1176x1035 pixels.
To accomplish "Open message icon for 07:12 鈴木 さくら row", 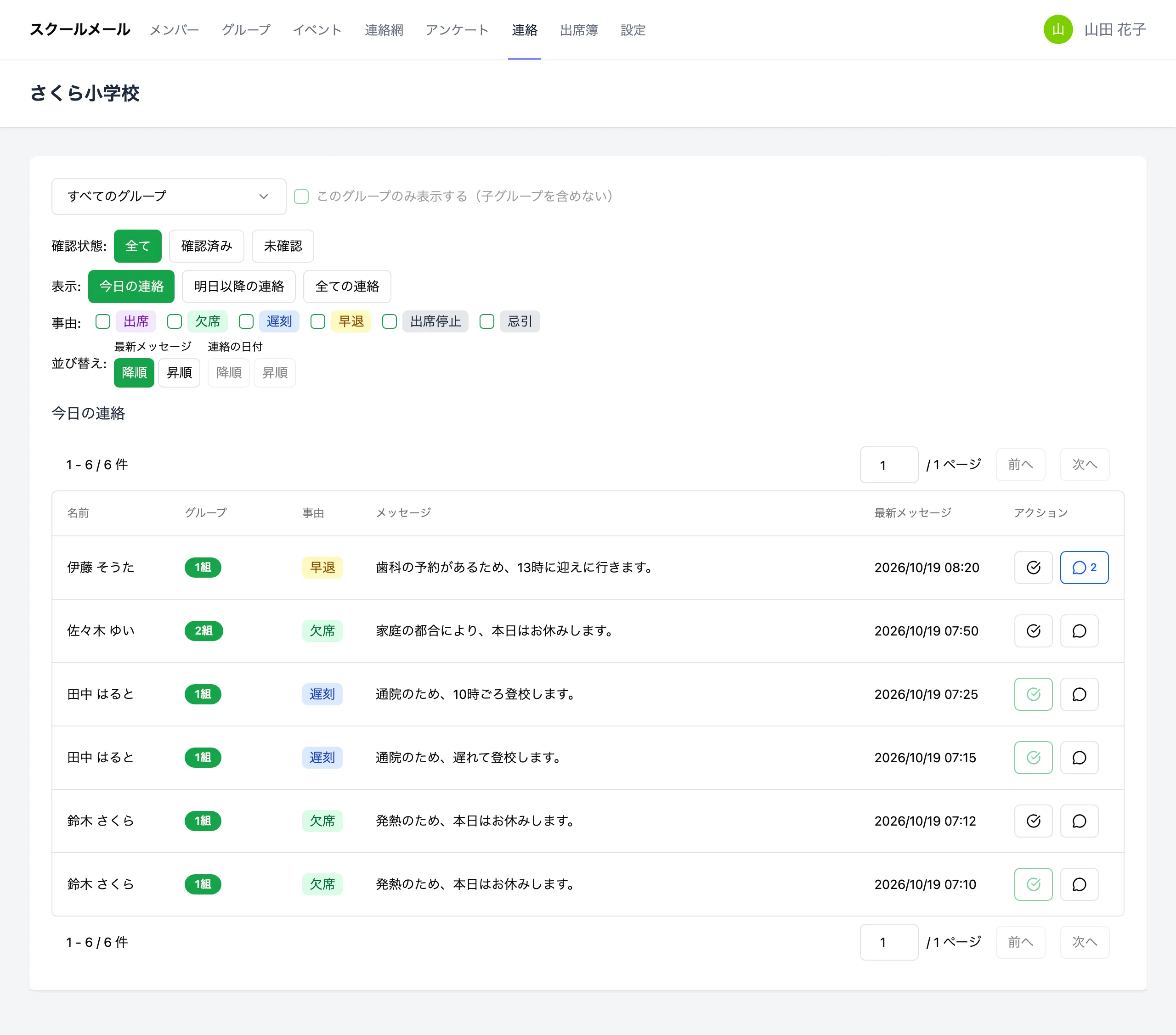I will coord(1079,821).
